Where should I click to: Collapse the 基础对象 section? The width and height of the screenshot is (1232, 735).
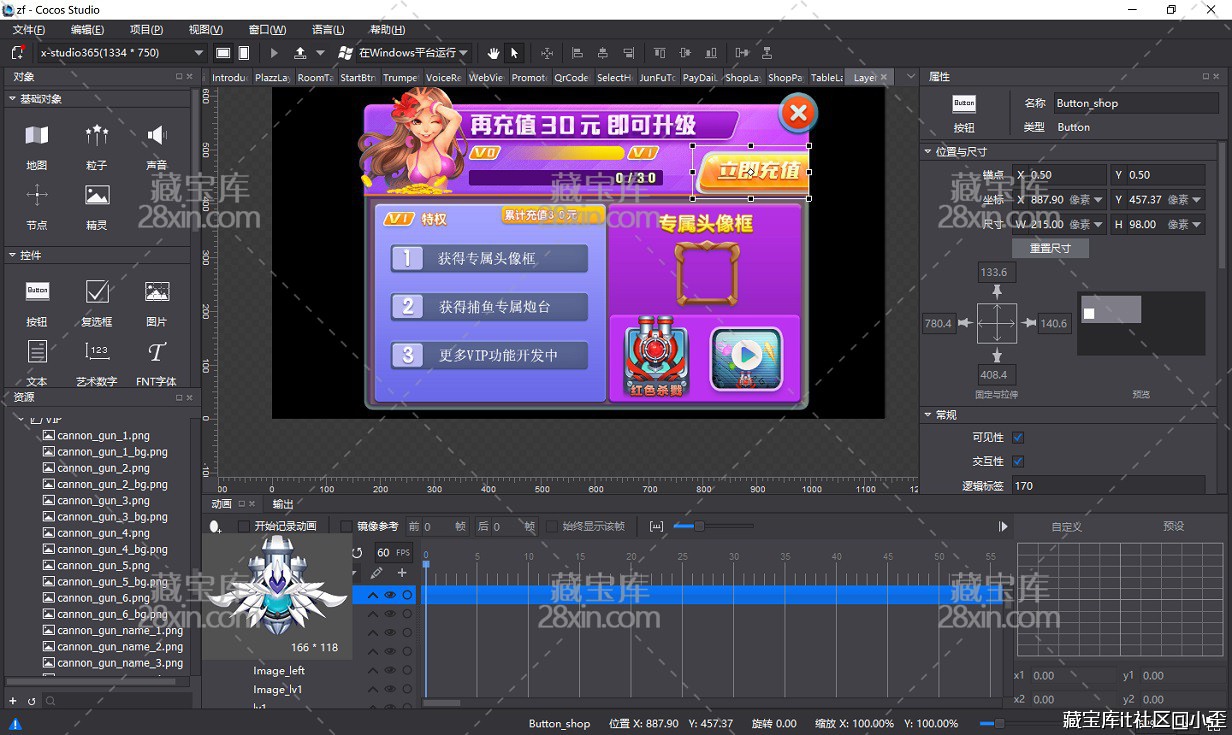pyautogui.click(x=12, y=99)
